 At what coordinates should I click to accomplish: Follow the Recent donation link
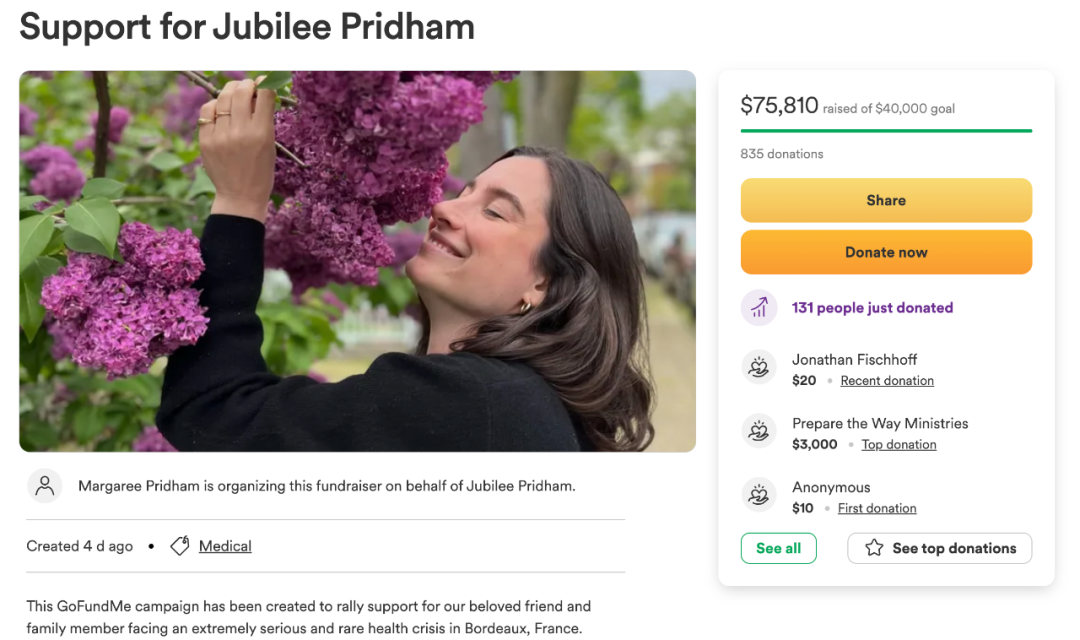point(887,381)
